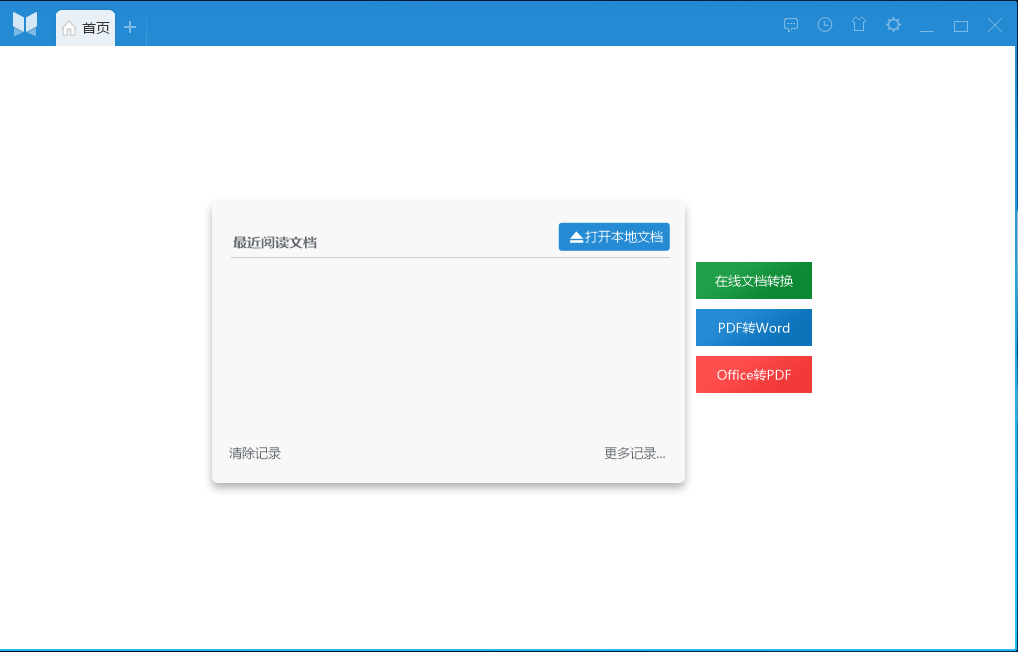Click the blank title bar area beside the tabs
Screen dimensions: 1018x652
(450, 24)
